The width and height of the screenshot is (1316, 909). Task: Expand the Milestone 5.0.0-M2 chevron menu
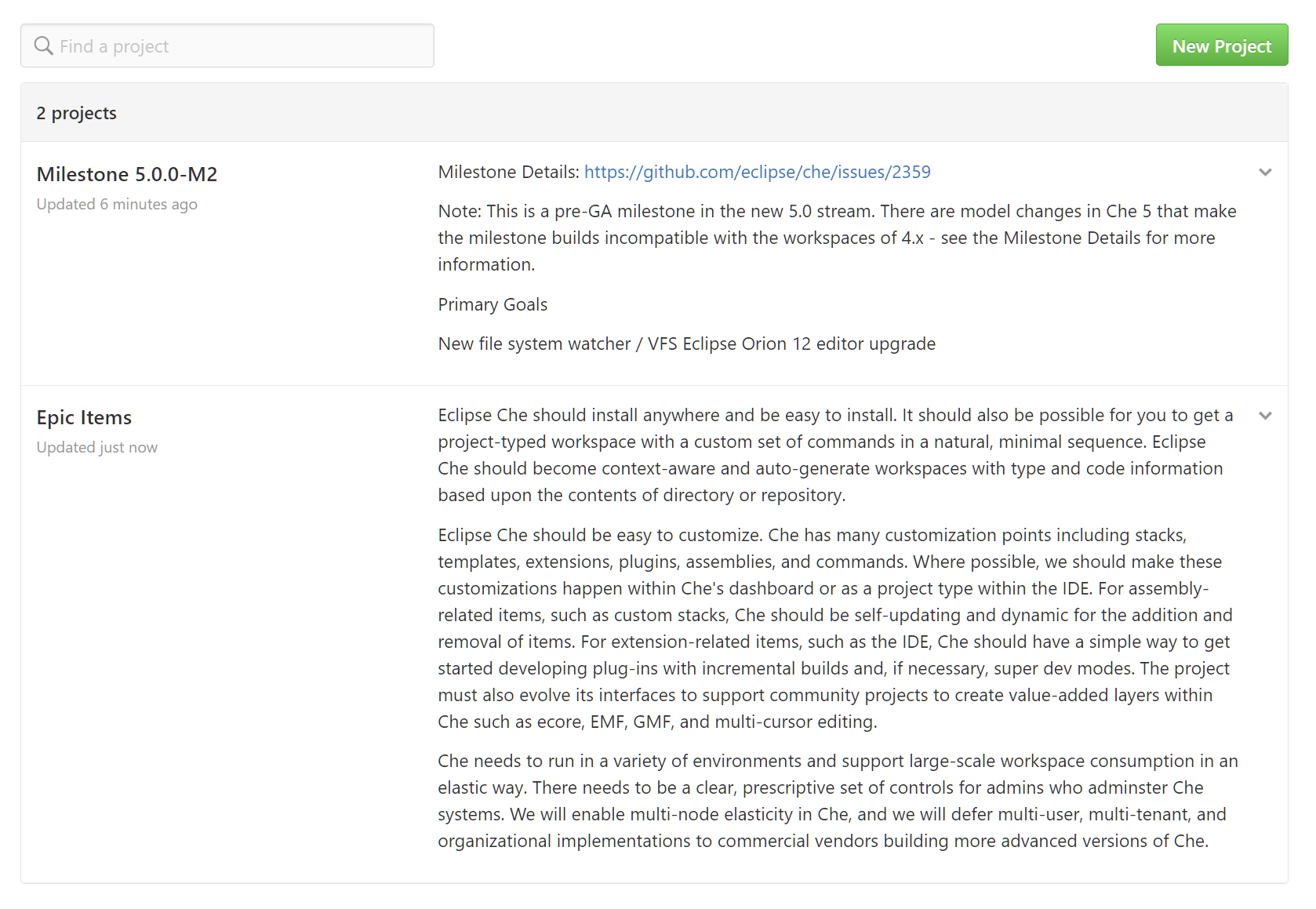(1264, 172)
